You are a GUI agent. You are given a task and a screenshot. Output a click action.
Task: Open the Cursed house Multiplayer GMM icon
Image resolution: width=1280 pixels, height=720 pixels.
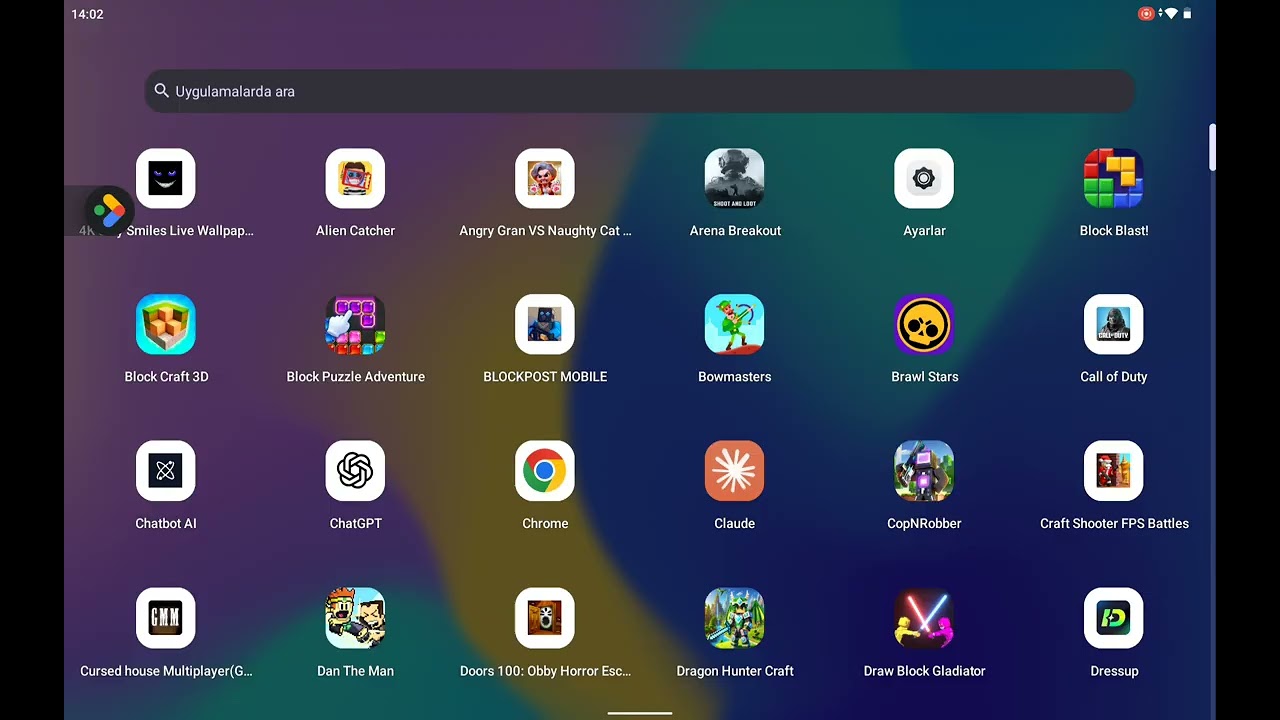click(166, 618)
